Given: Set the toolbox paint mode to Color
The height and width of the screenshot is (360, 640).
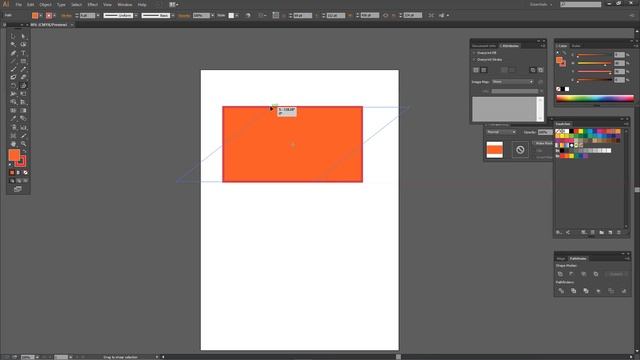Looking at the screenshot, I should [x=12, y=173].
